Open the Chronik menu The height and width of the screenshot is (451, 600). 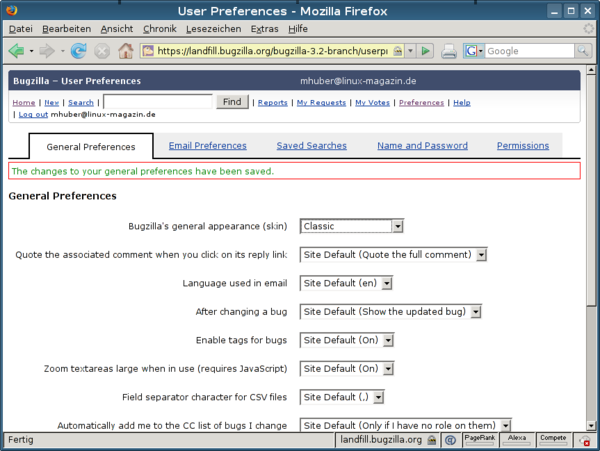pos(160,29)
